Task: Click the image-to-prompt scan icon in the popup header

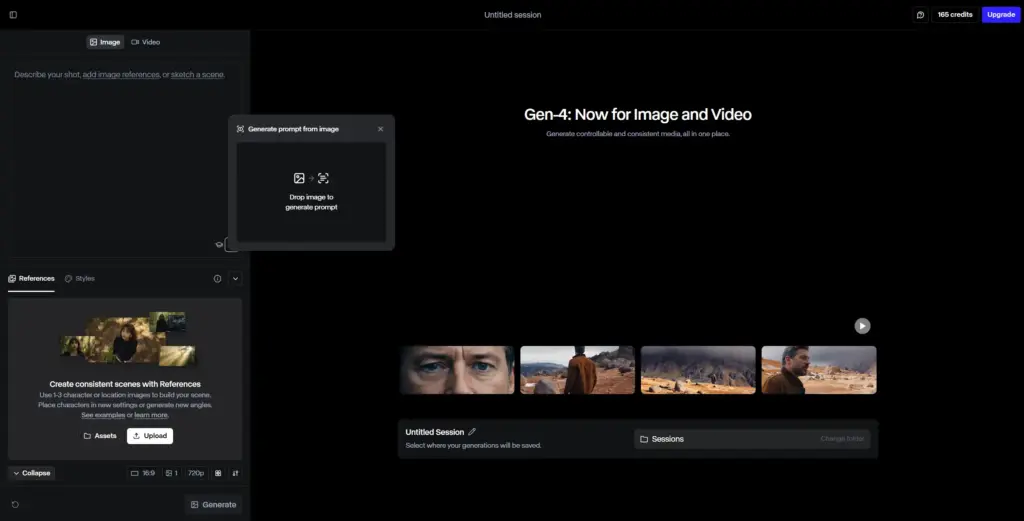Action: (x=240, y=129)
